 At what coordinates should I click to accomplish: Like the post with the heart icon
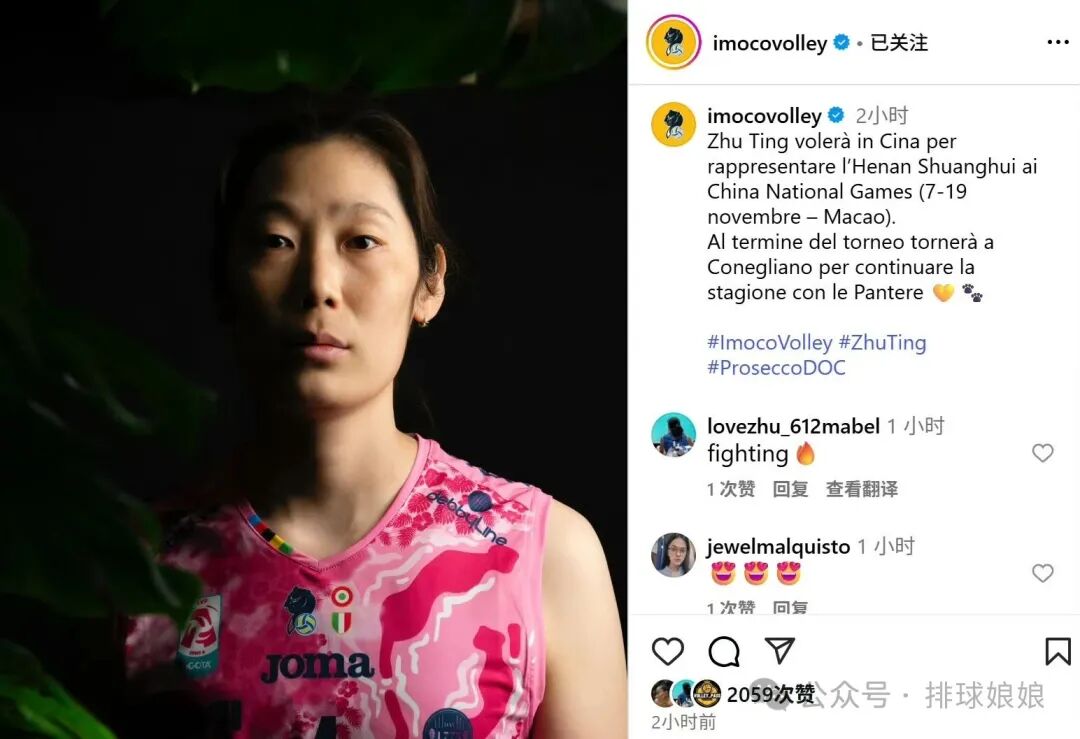point(667,651)
